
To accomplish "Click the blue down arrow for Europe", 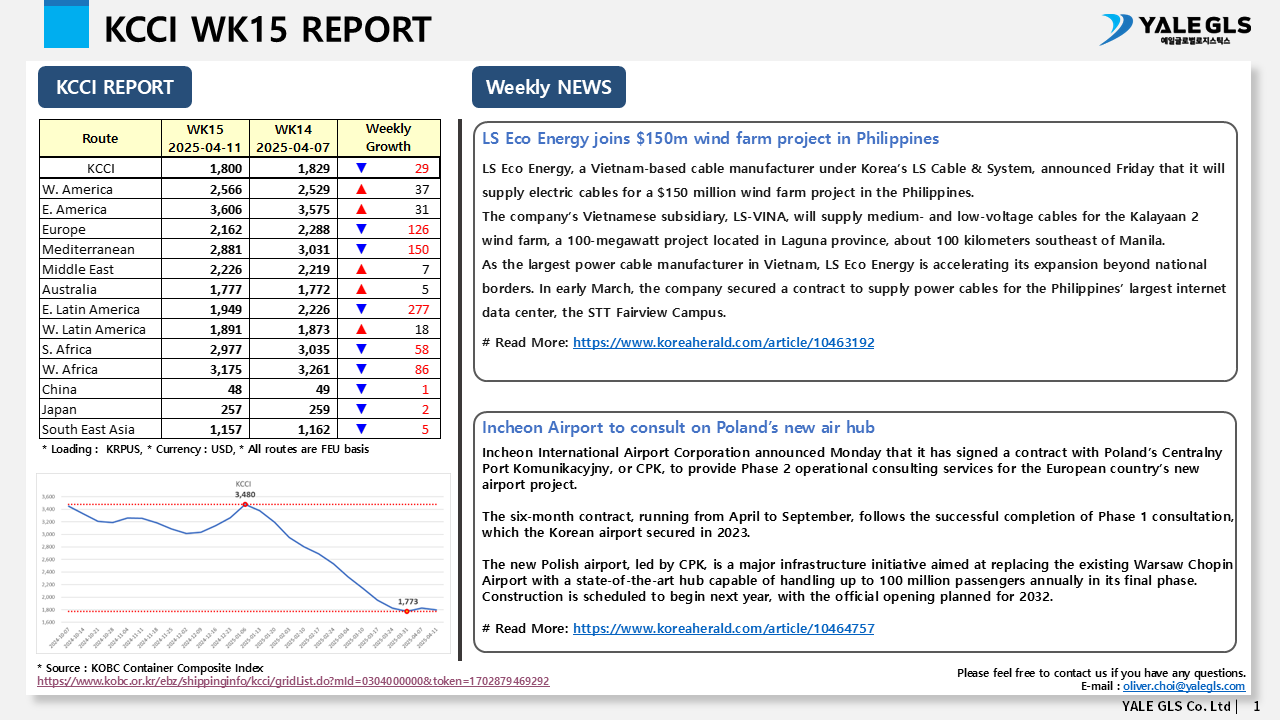I will point(361,229).
